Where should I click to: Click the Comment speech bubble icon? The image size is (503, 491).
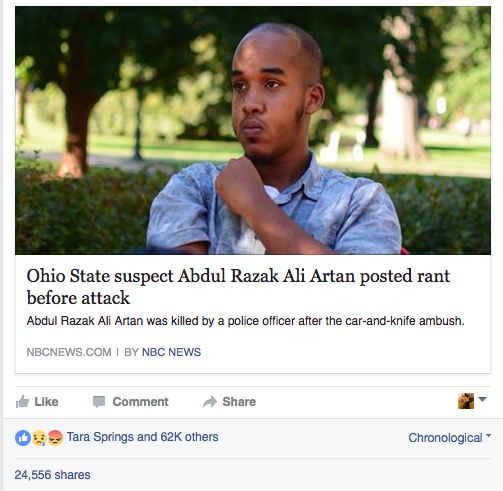[99, 402]
